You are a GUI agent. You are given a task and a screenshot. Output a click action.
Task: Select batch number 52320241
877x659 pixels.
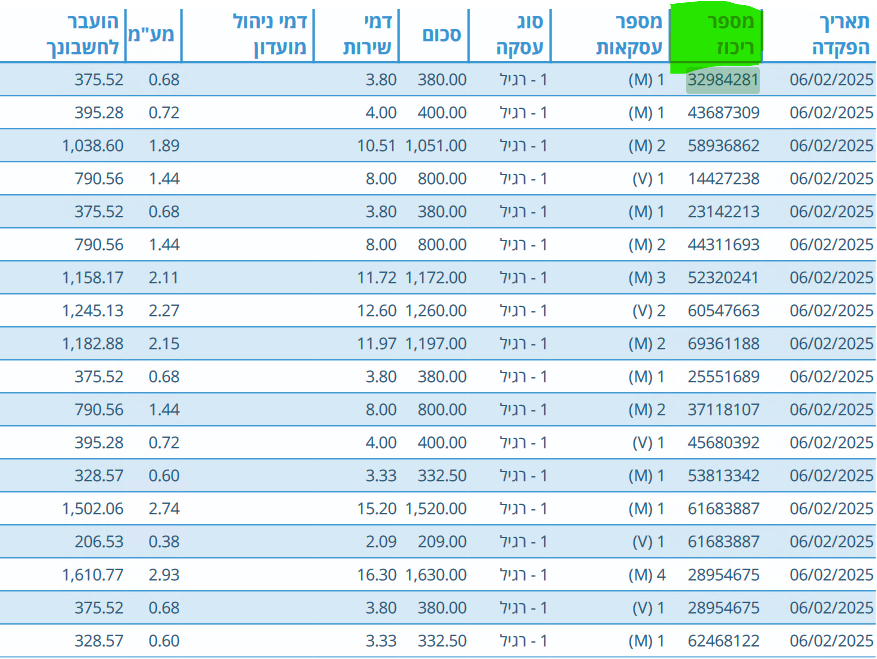pos(723,278)
